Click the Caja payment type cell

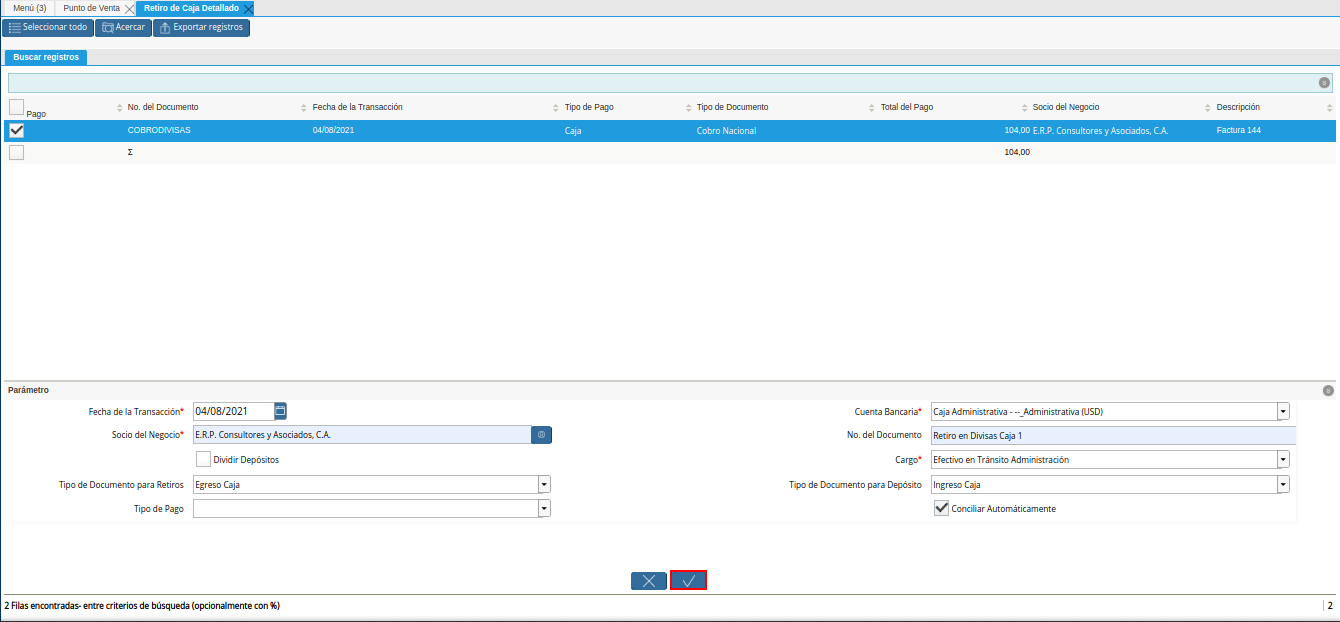coord(574,130)
